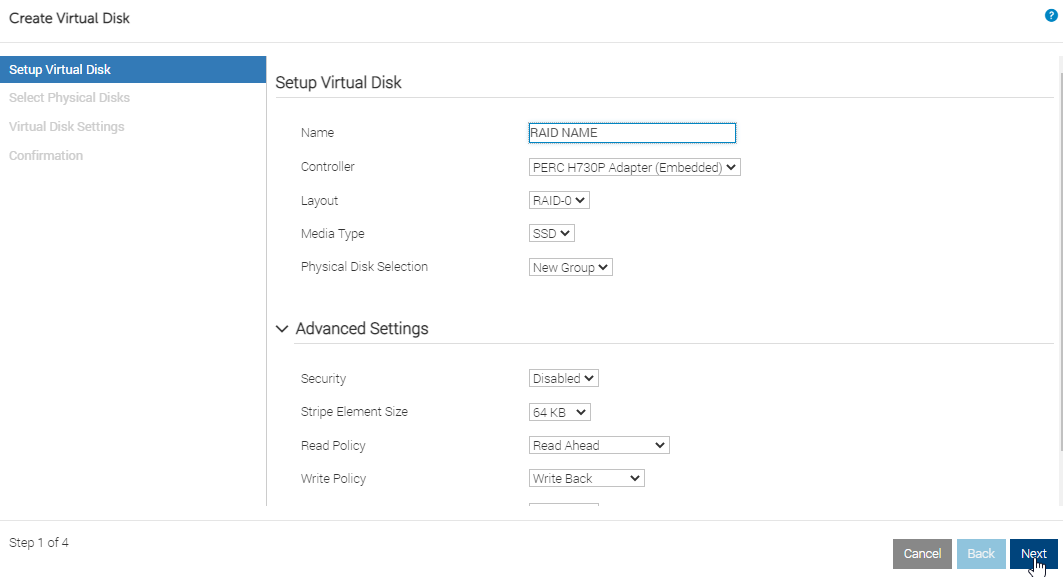Image resolution: width=1063 pixels, height=577 pixels.
Task: Open the Media Type SSD dropdown
Action: pos(551,234)
